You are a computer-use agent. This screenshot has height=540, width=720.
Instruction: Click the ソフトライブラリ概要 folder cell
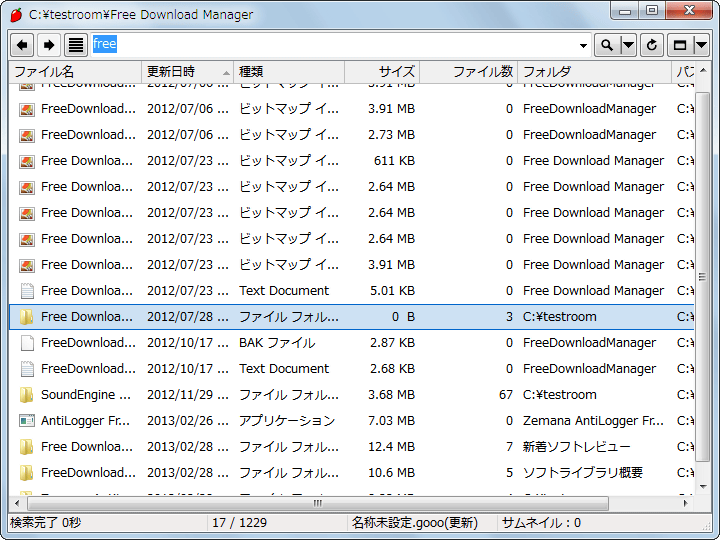coord(582,472)
